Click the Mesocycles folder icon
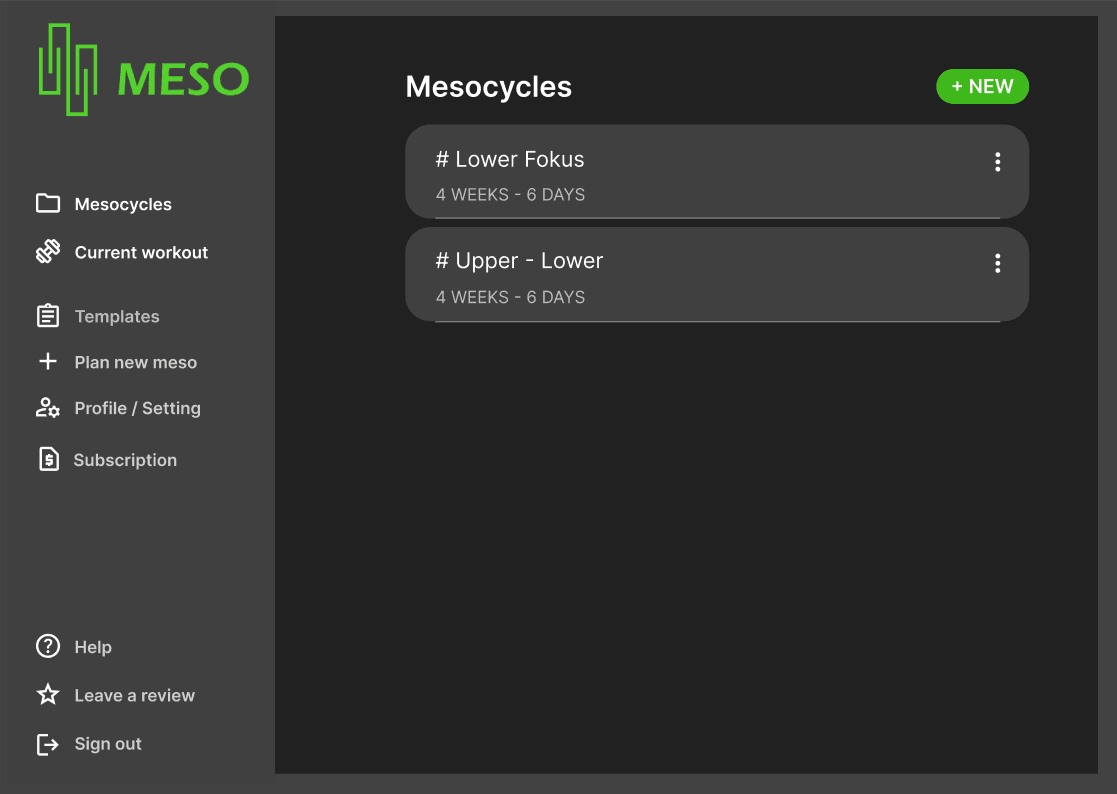Image resolution: width=1117 pixels, height=794 pixels. (x=48, y=204)
